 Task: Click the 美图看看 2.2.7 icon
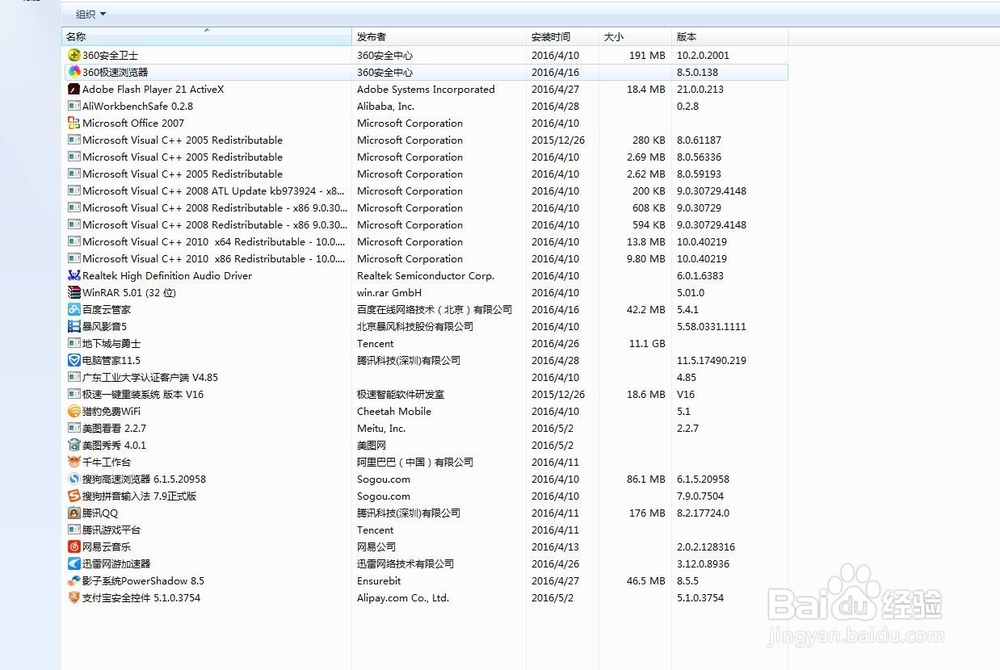(74, 428)
